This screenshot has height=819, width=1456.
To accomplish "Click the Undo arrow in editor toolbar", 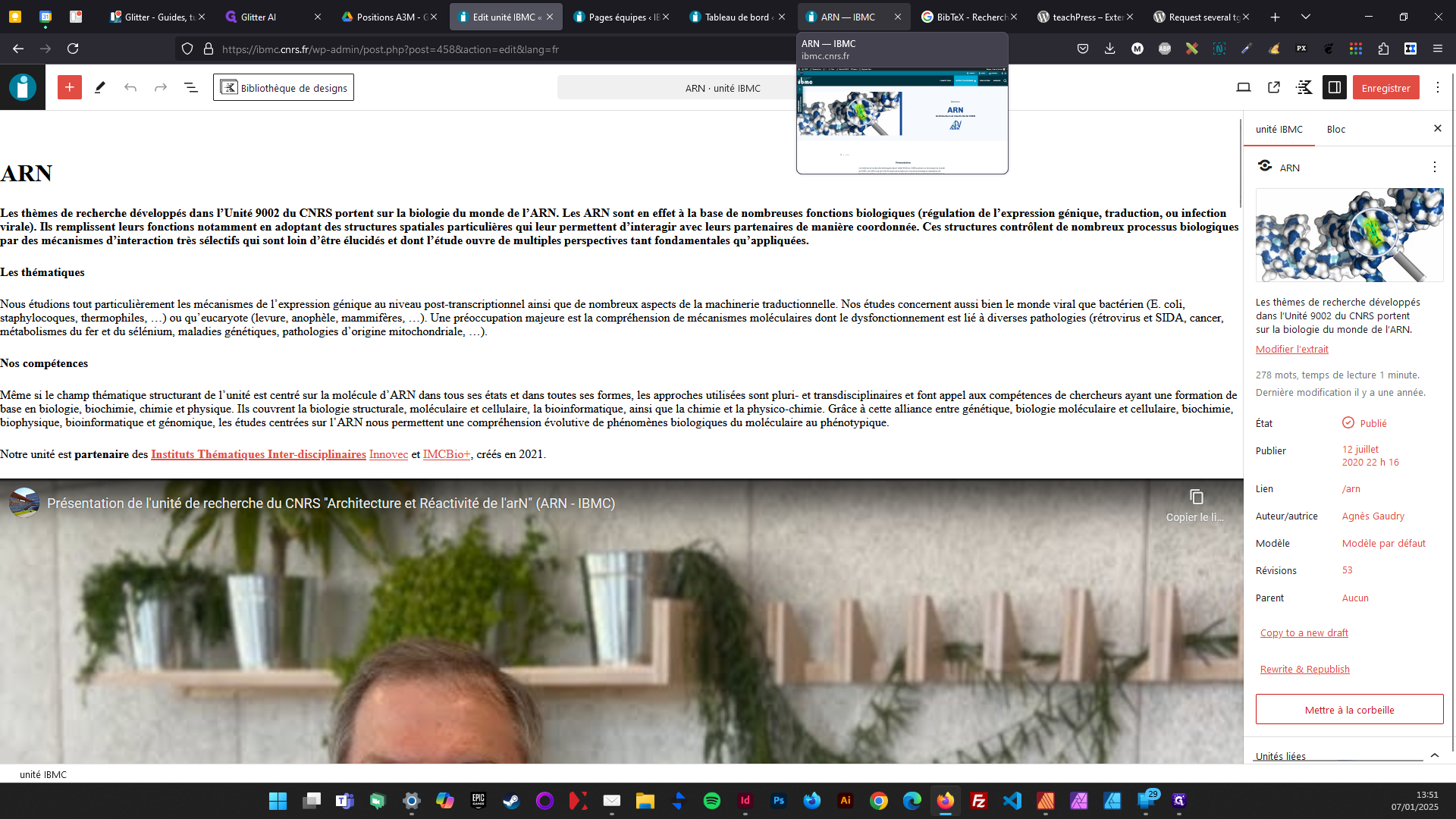I will point(130,87).
